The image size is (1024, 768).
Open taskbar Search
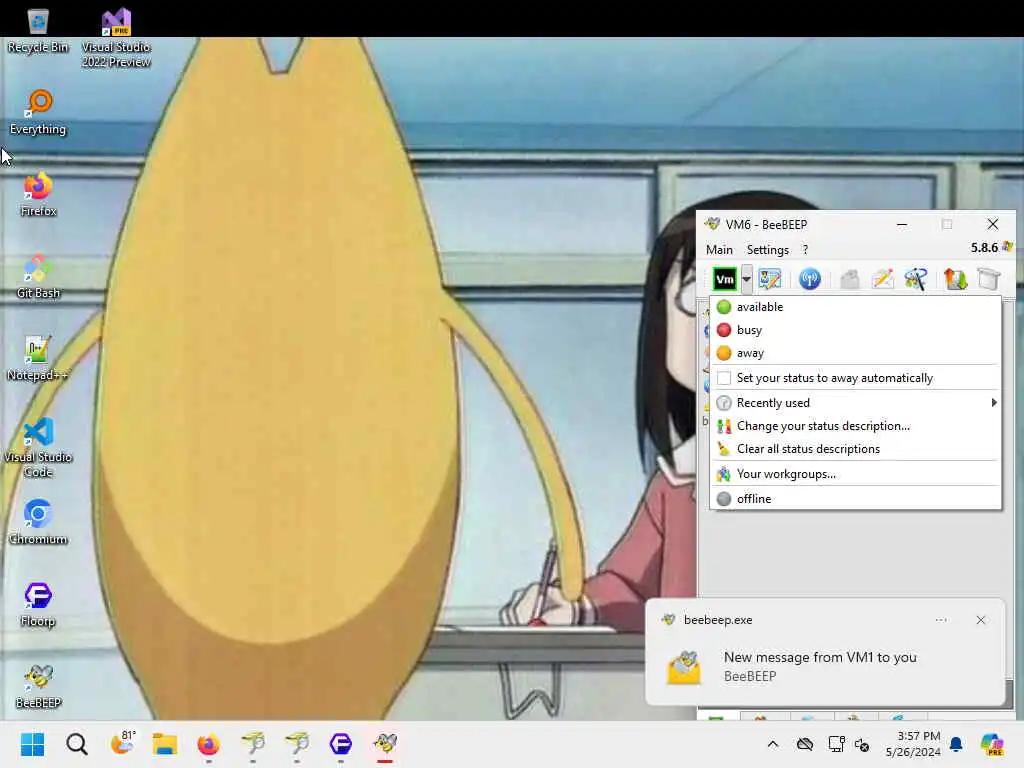tap(76, 744)
